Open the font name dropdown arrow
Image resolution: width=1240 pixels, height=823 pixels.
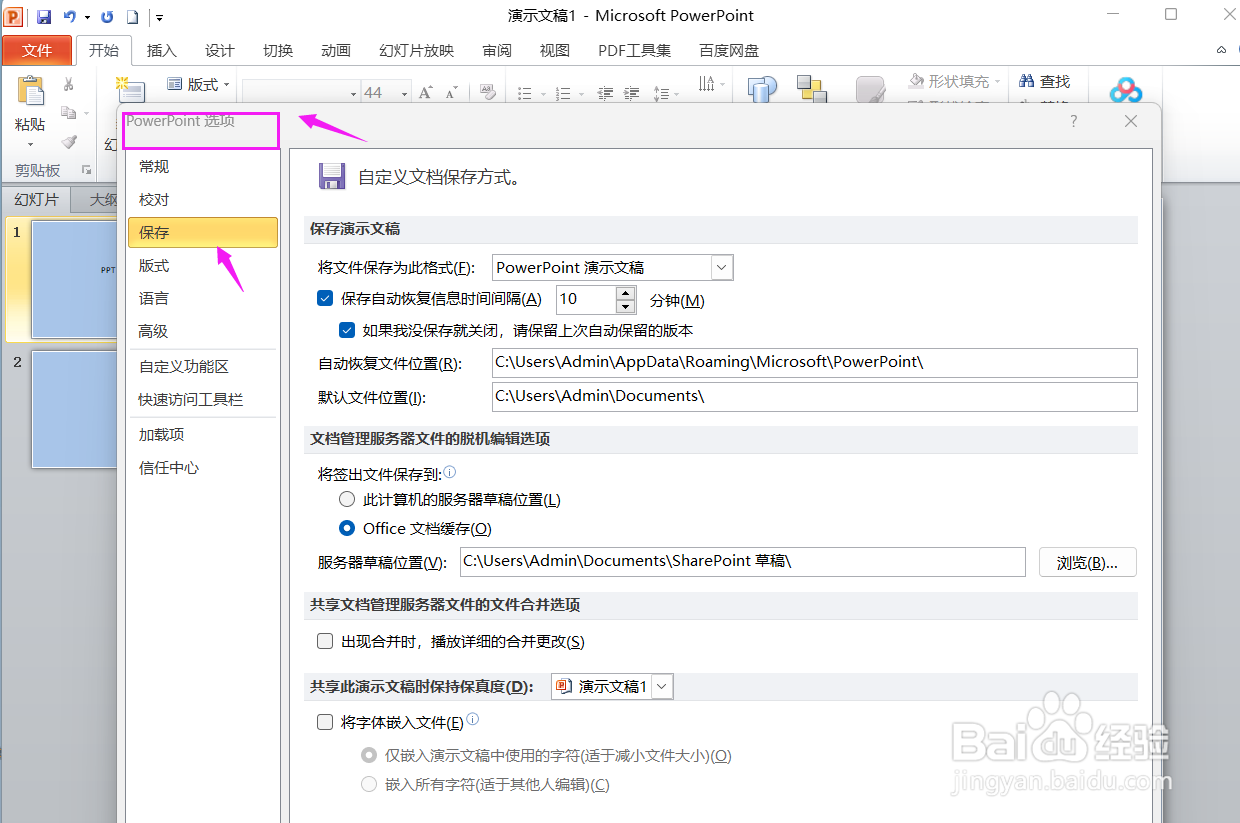354,93
